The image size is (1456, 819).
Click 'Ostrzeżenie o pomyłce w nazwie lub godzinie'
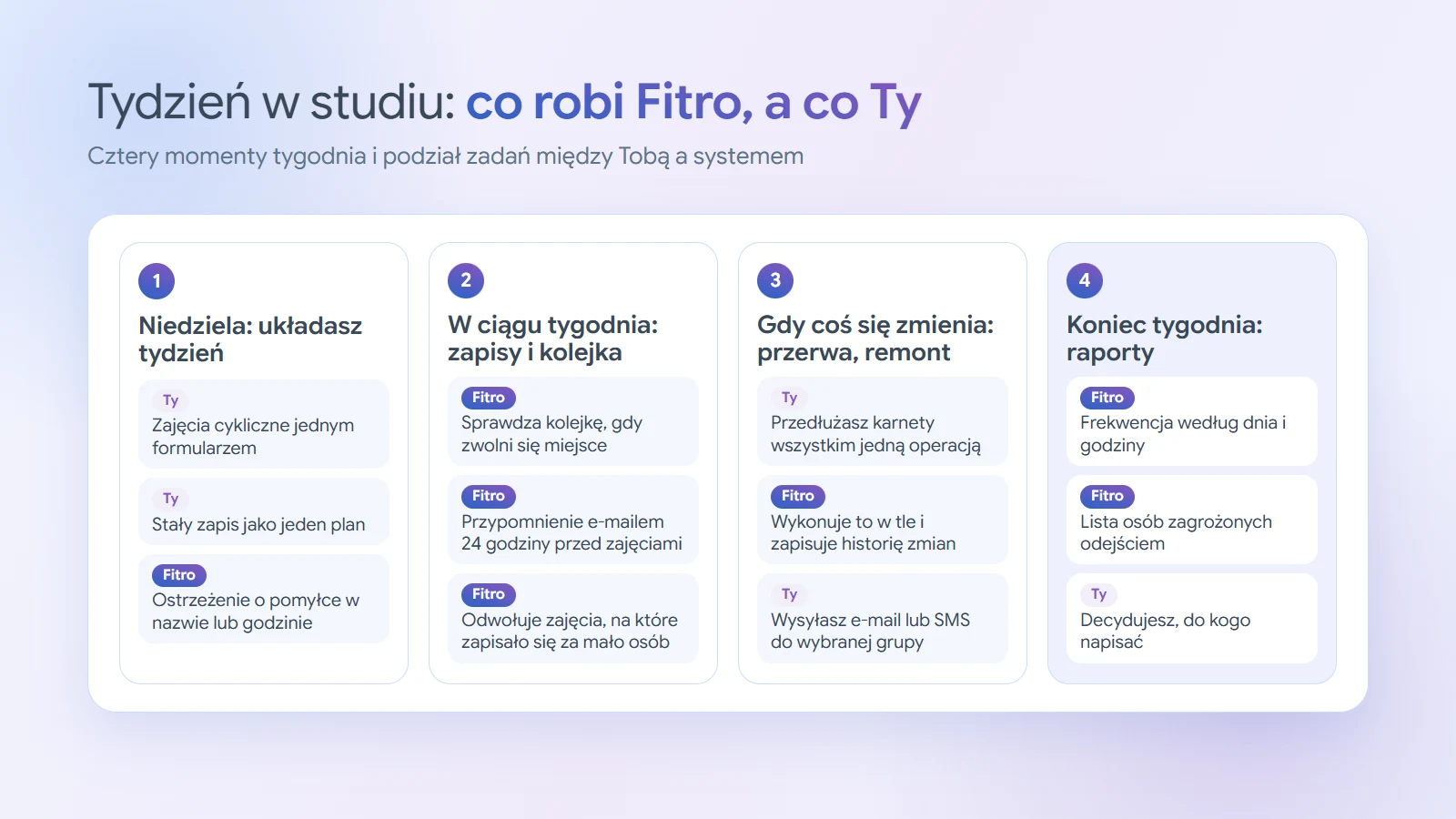(x=256, y=612)
